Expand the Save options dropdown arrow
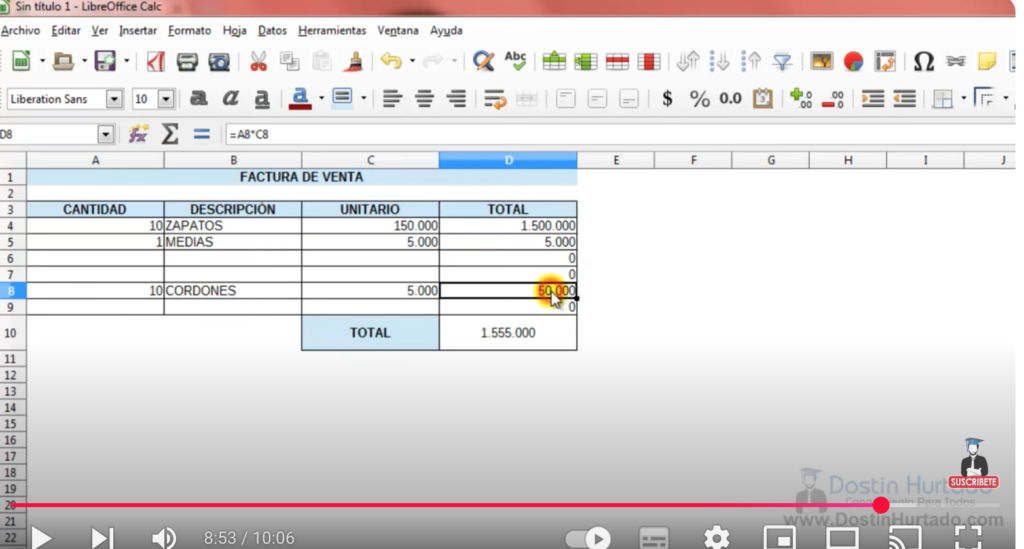Viewport: 1024px width, 549px height. click(126, 61)
